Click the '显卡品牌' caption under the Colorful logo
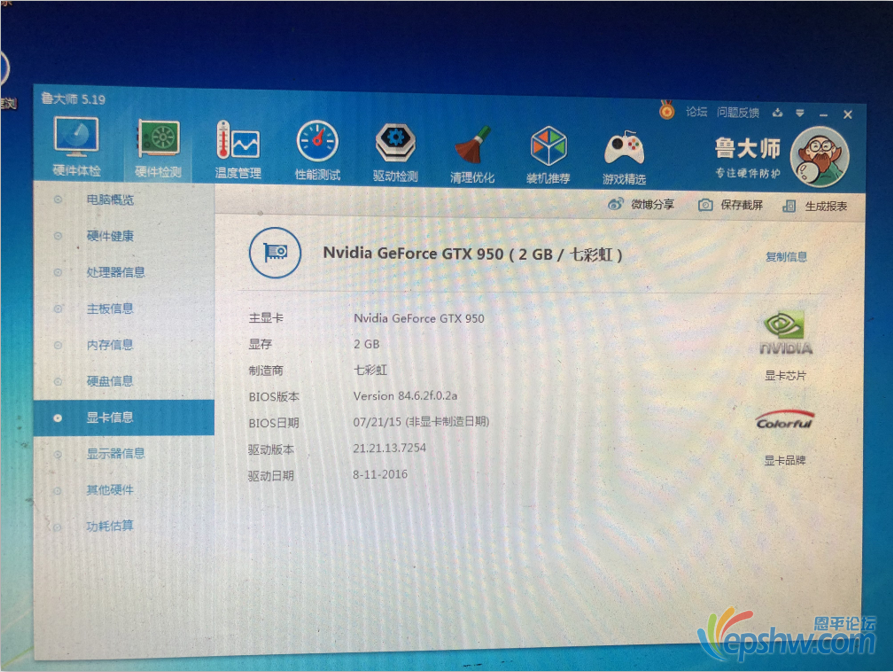The image size is (893, 672). tap(785, 460)
